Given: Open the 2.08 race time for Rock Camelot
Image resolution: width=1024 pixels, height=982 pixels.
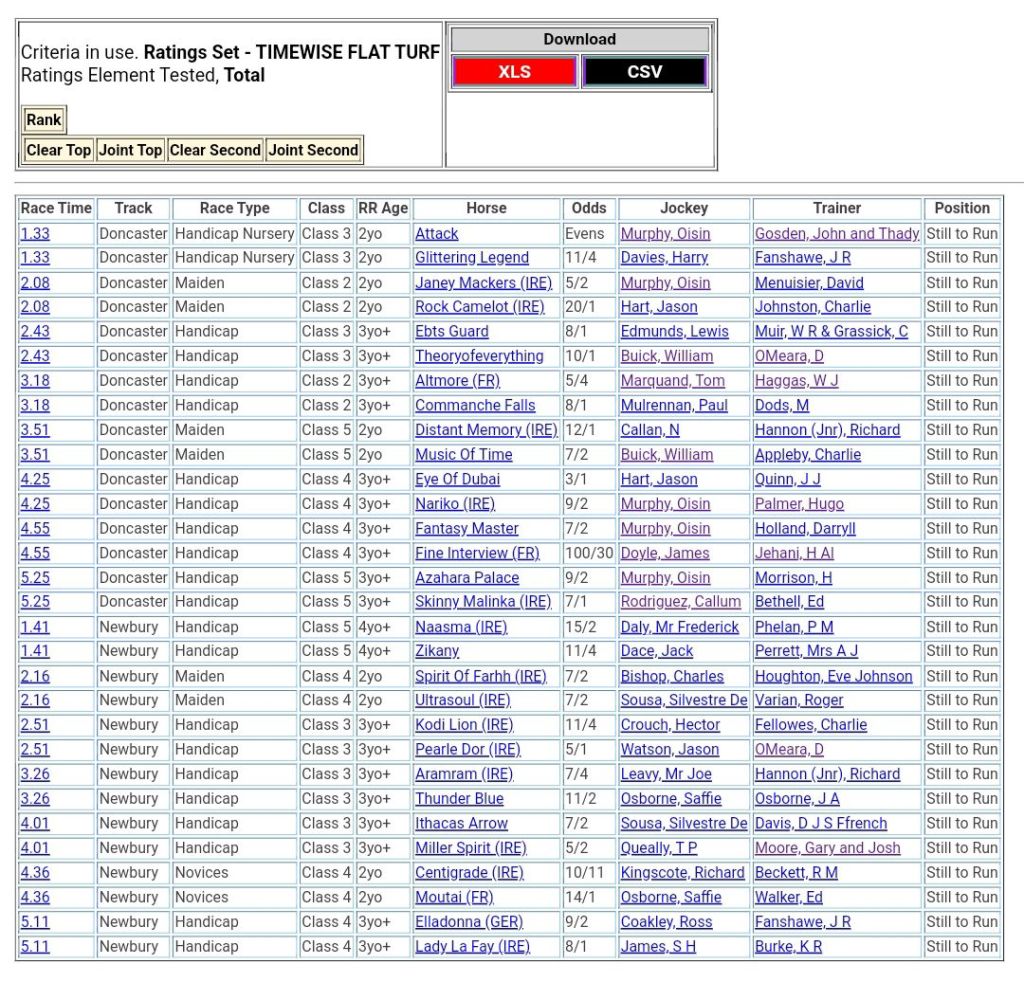Looking at the screenshot, I should [x=35, y=307].
